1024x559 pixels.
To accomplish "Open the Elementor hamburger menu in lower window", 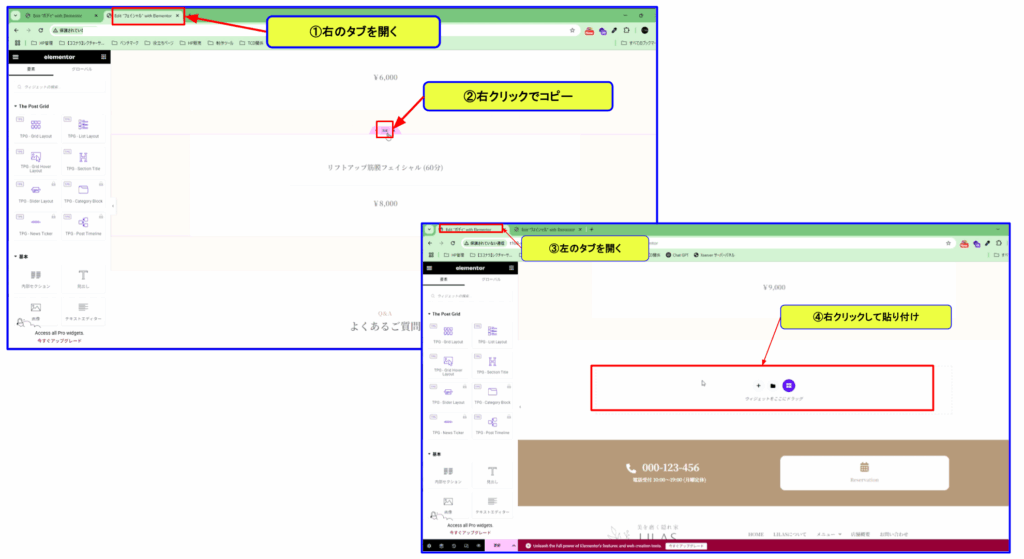I will point(429,268).
